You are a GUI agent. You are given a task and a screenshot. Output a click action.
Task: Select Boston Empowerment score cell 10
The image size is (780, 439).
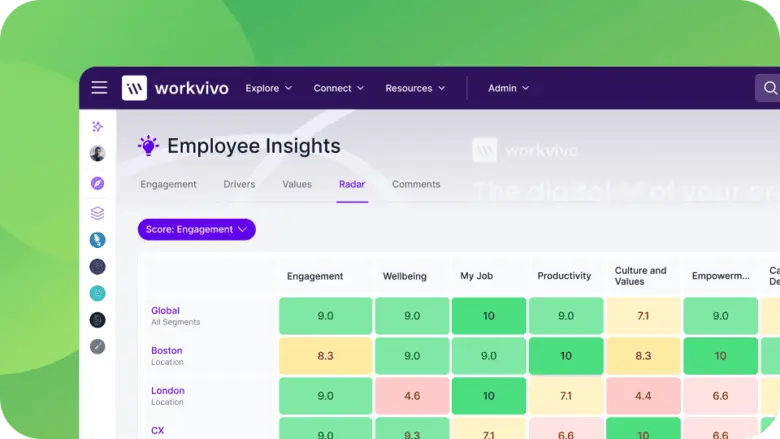[720, 356]
